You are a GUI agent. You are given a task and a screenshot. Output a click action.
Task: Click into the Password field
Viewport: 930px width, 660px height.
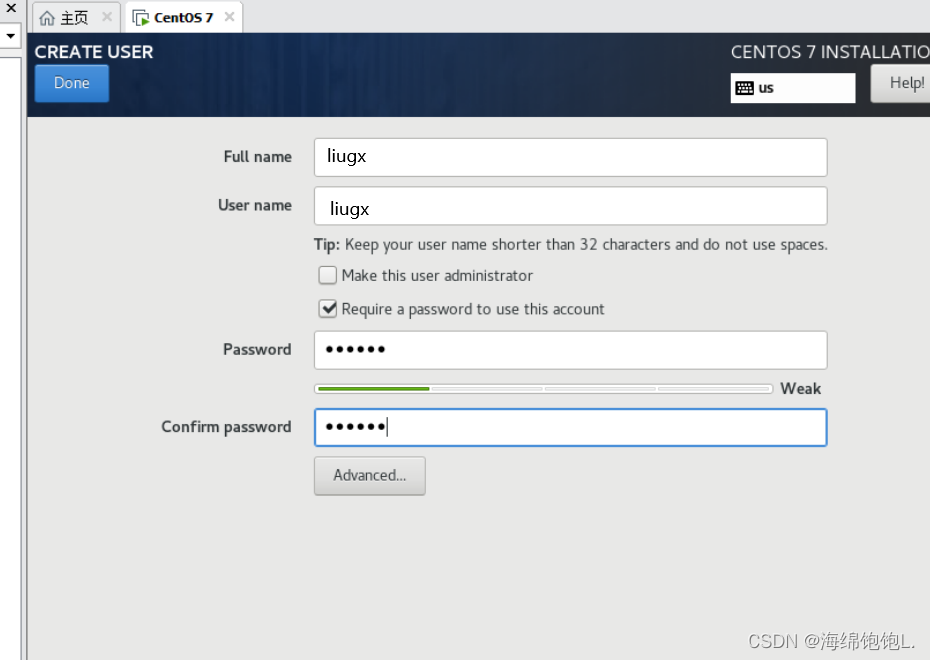point(571,350)
